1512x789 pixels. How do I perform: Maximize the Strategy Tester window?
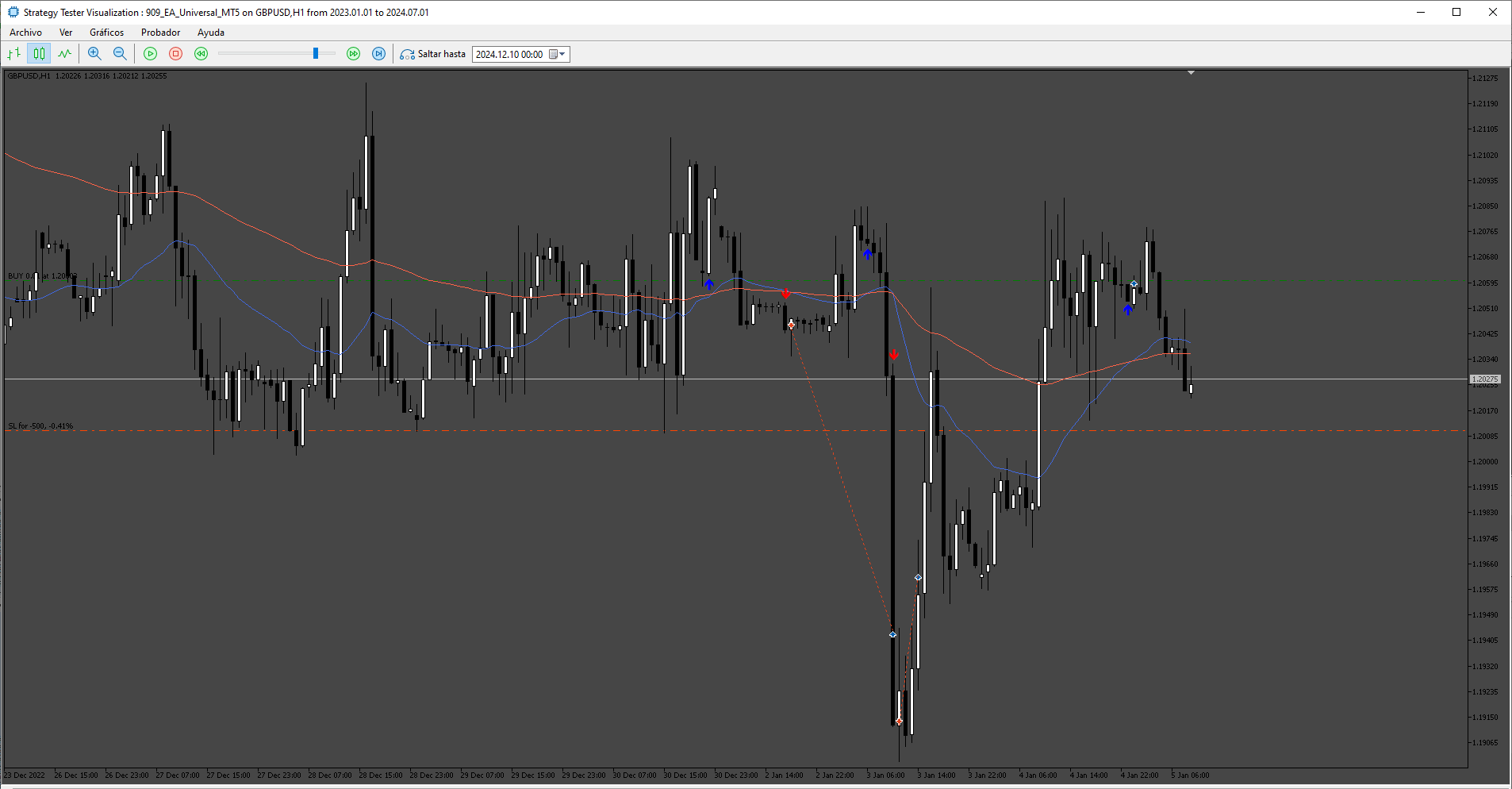click(x=1456, y=12)
